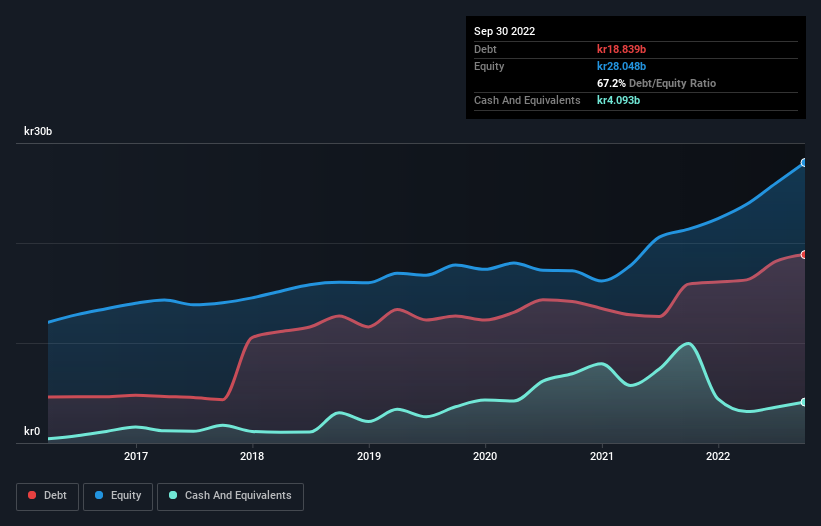The width and height of the screenshot is (821, 526).
Task: Click the kr4.093b cash value
Action: (x=618, y=100)
